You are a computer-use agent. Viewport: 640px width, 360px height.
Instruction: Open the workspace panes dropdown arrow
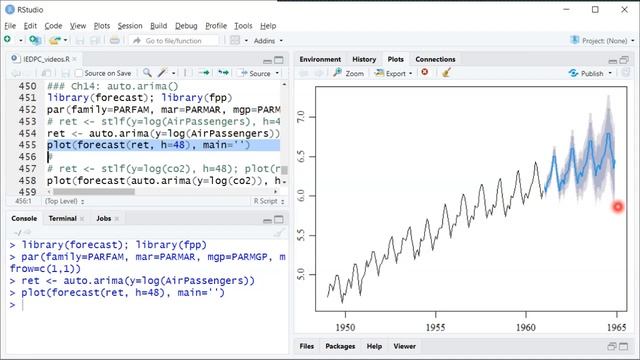pos(246,41)
